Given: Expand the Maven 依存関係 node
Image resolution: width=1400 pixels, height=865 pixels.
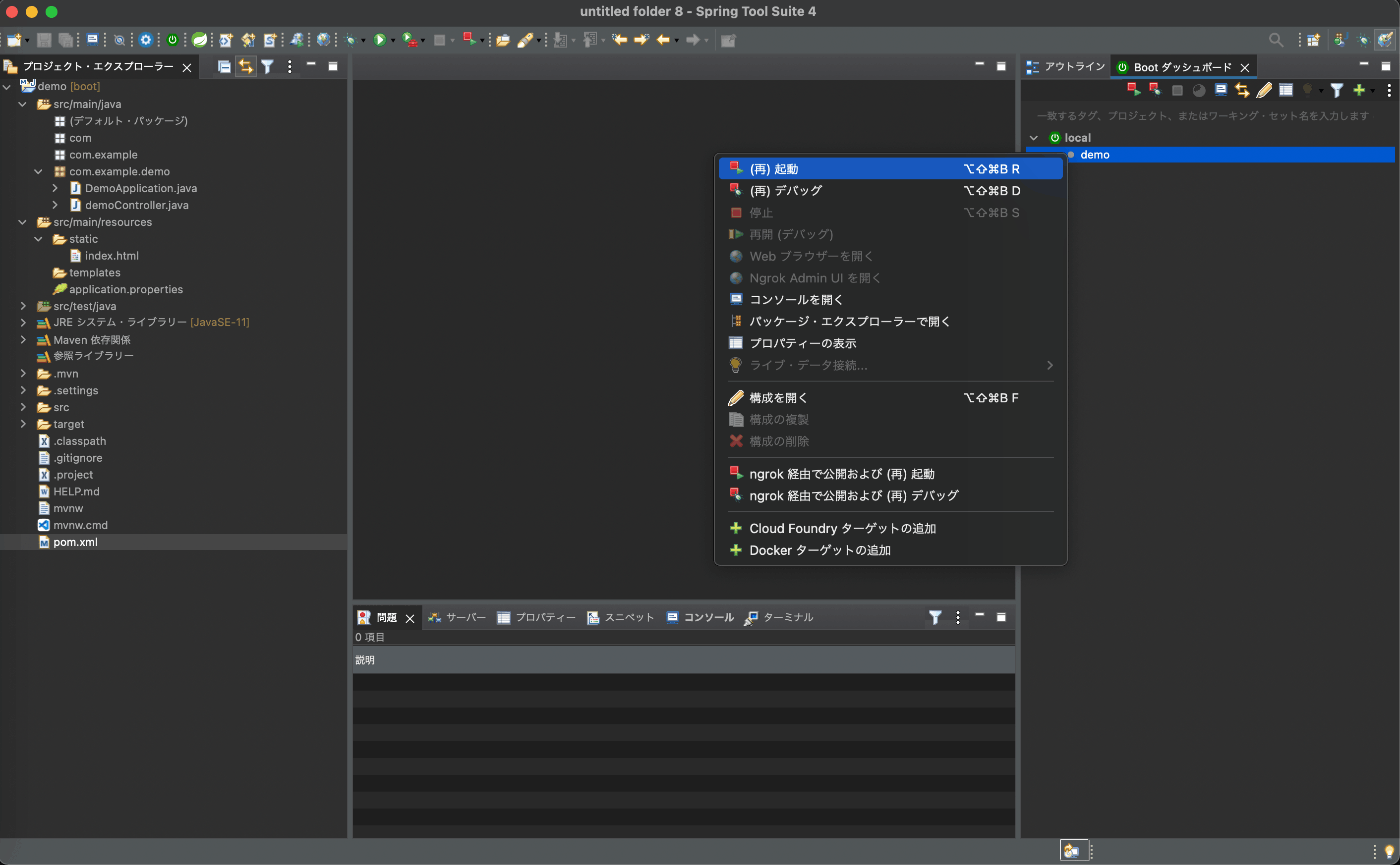Looking at the screenshot, I should click(x=23, y=340).
